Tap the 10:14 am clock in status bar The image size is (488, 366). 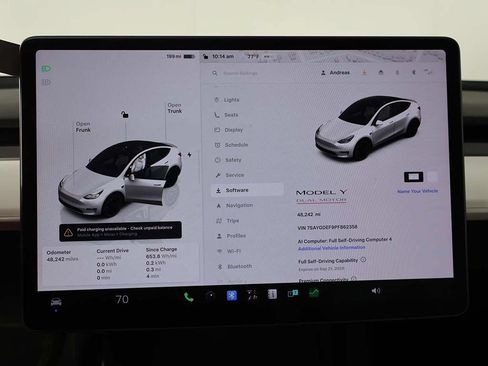pos(223,57)
